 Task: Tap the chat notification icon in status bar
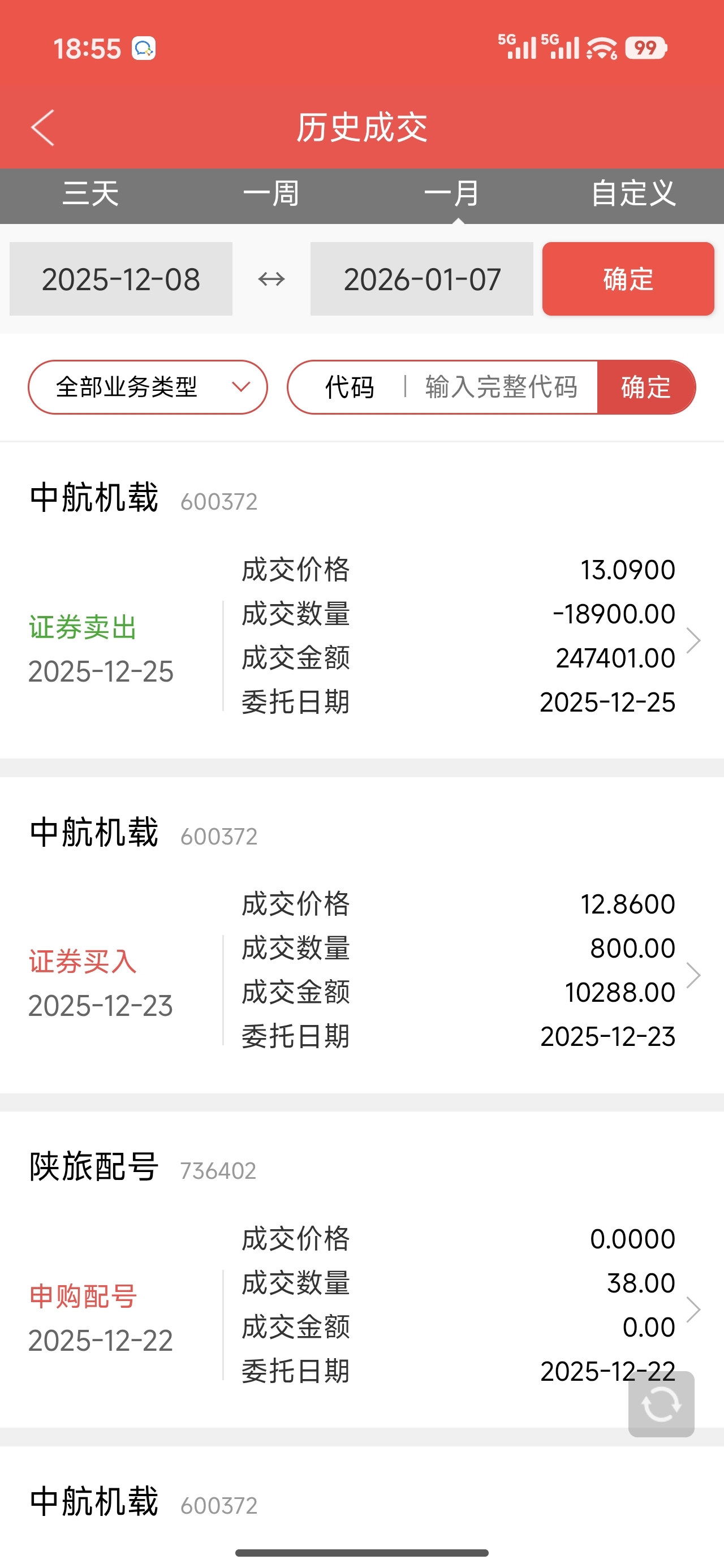[144, 49]
